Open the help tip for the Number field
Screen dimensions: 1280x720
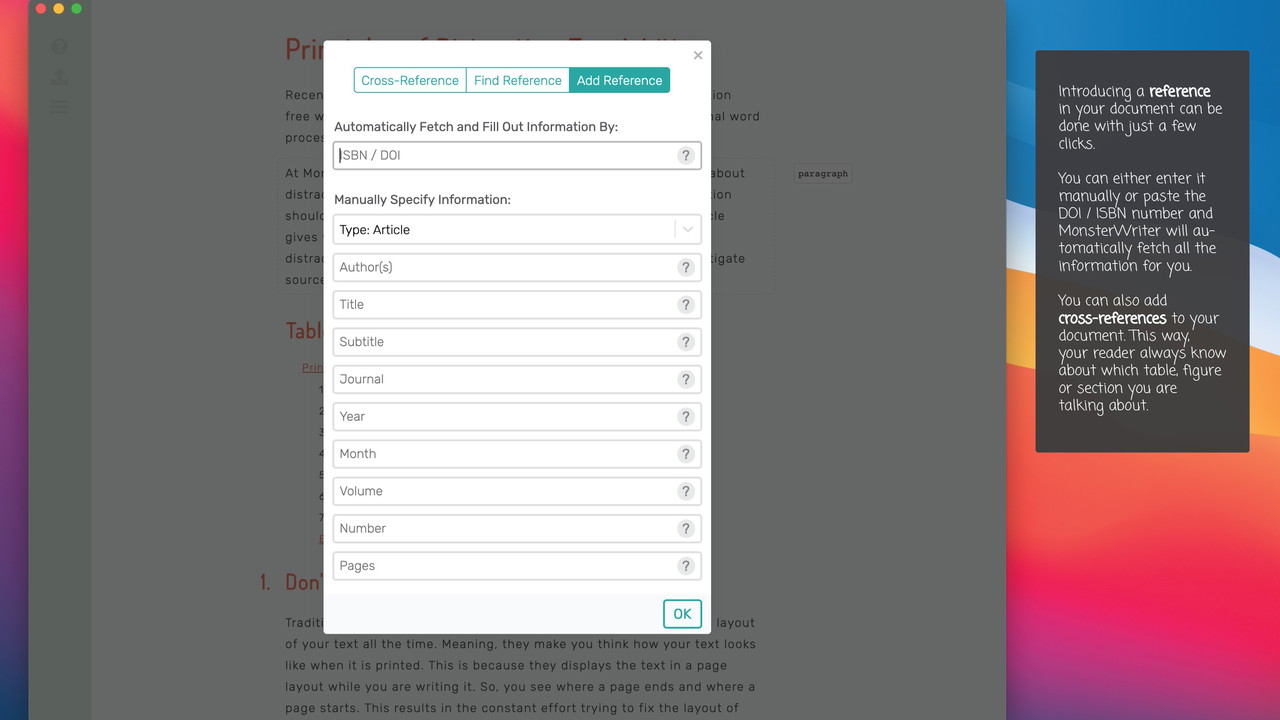click(686, 529)
